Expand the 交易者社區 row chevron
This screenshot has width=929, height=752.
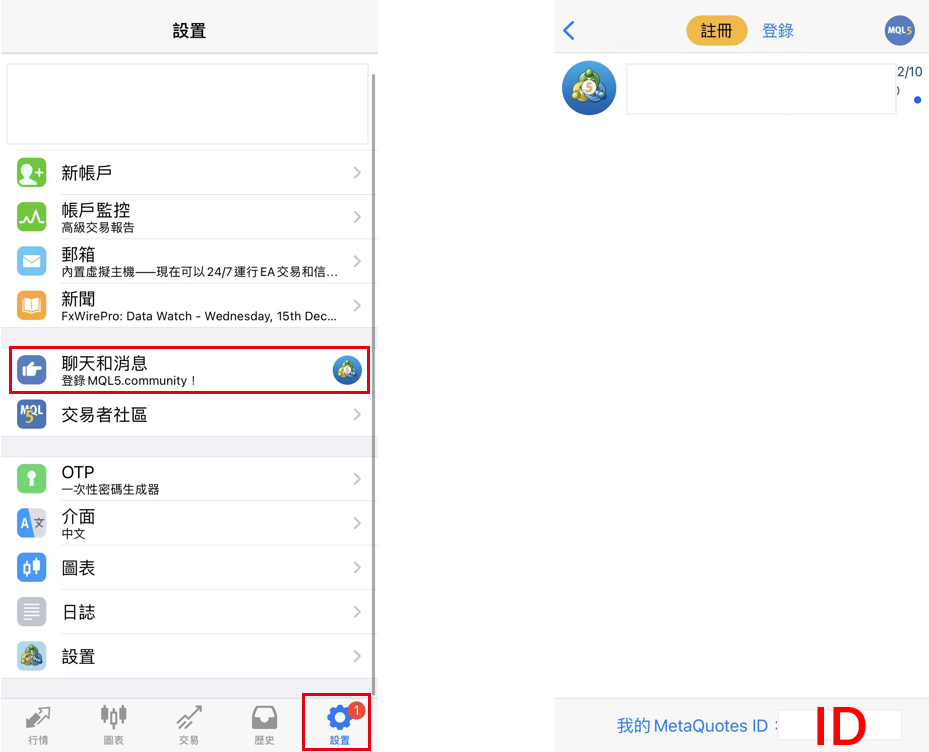pyautogui.click(x=357, y=414)
